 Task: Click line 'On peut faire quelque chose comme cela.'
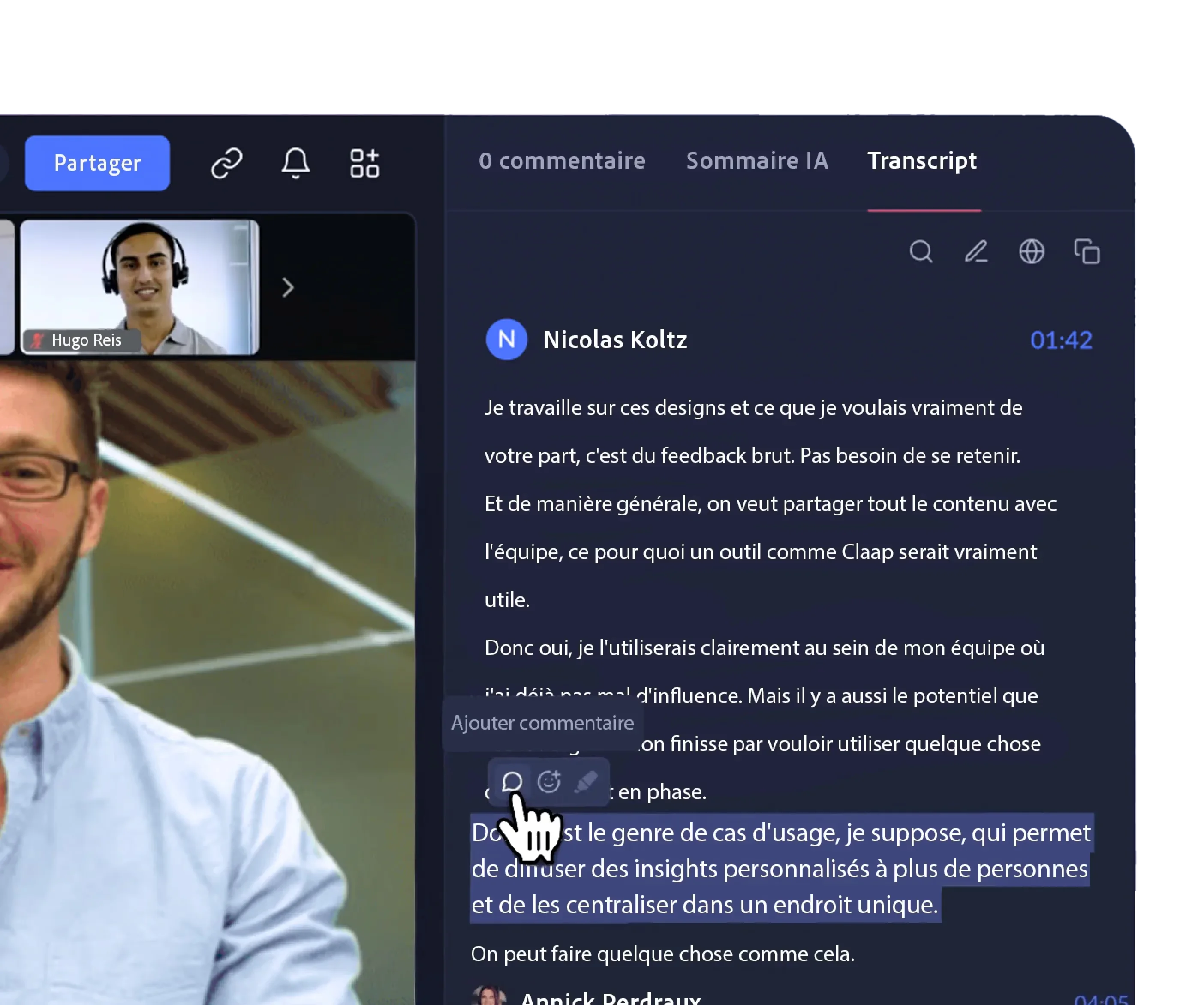point(663,954)
